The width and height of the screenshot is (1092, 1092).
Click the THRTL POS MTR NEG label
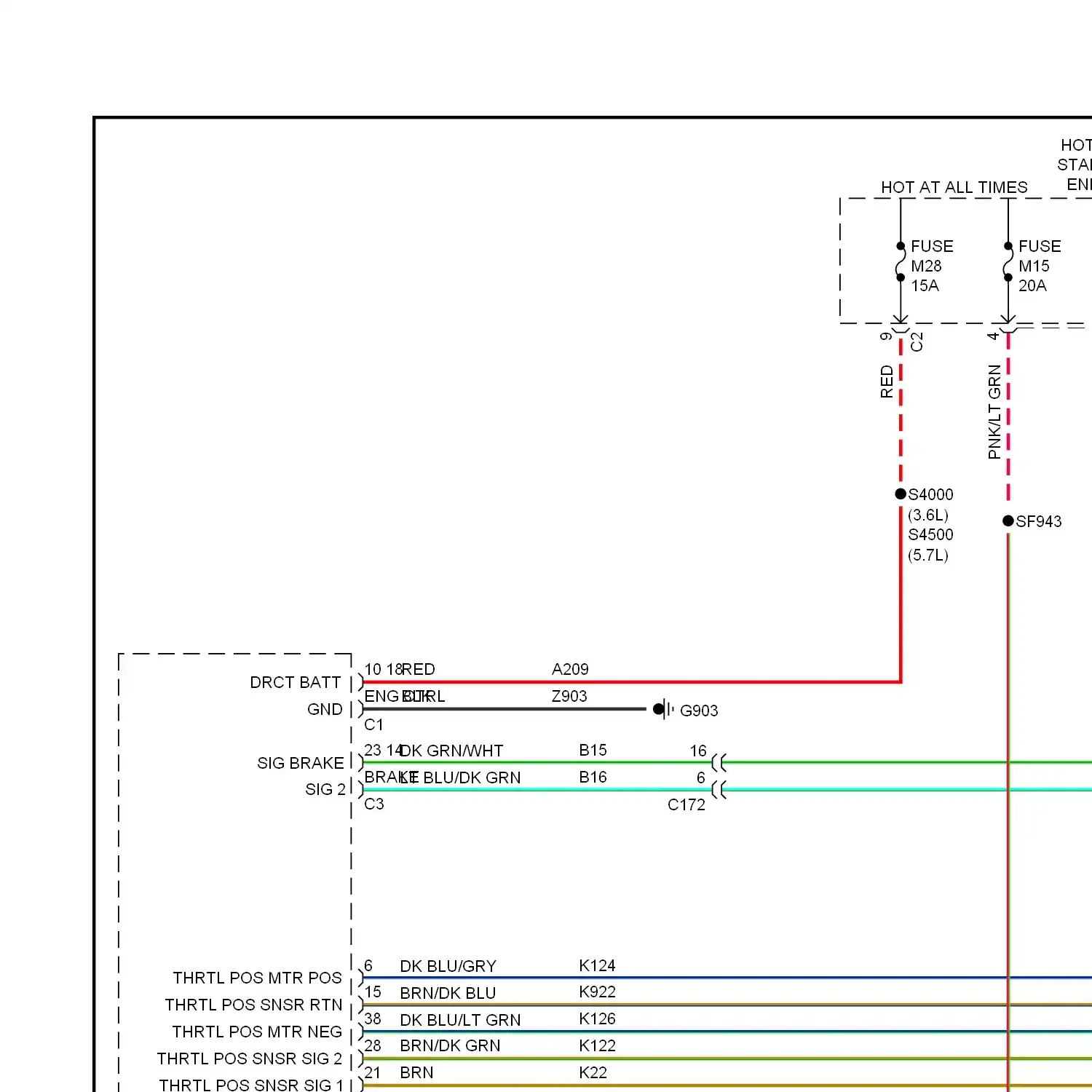point(257,1032)
